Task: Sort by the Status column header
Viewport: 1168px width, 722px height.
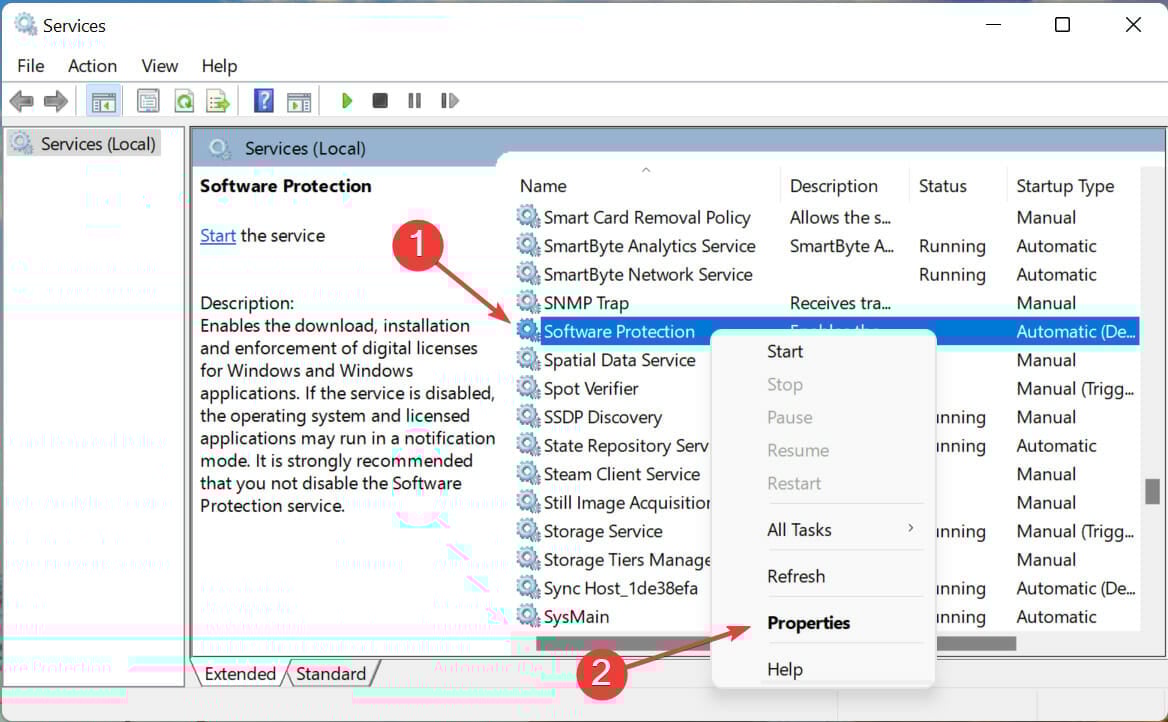Action: pos(942,186)
